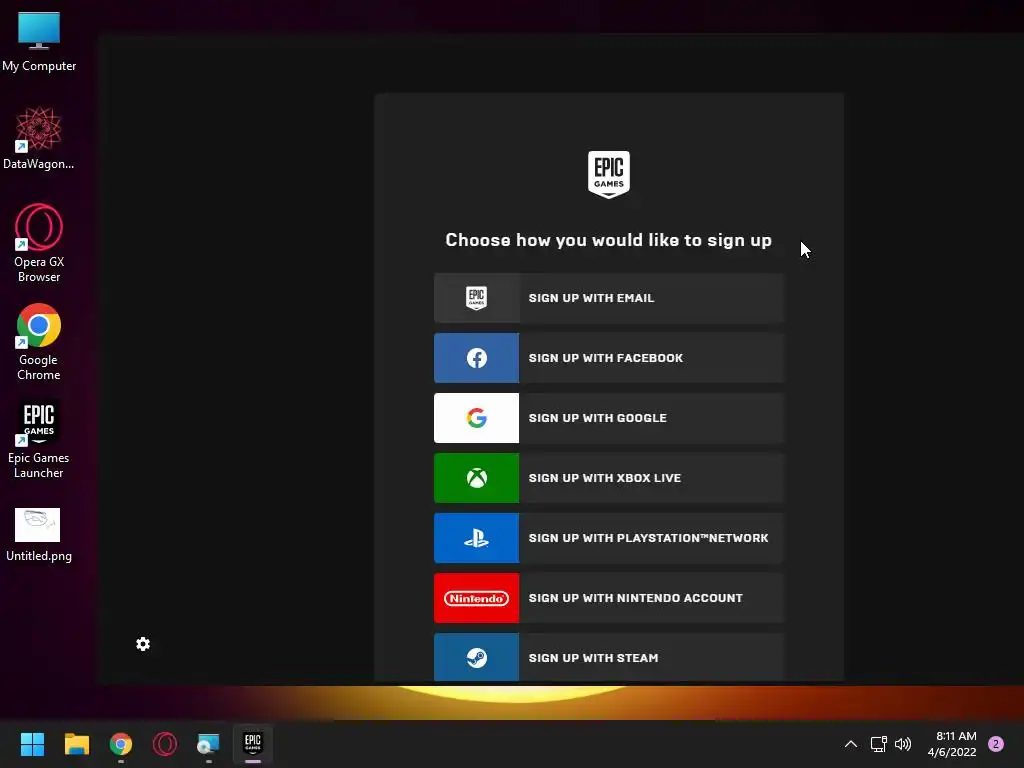1024x768 pixels.
Task: Click the Google G logo tile
Action: click(x=477, y=418)
